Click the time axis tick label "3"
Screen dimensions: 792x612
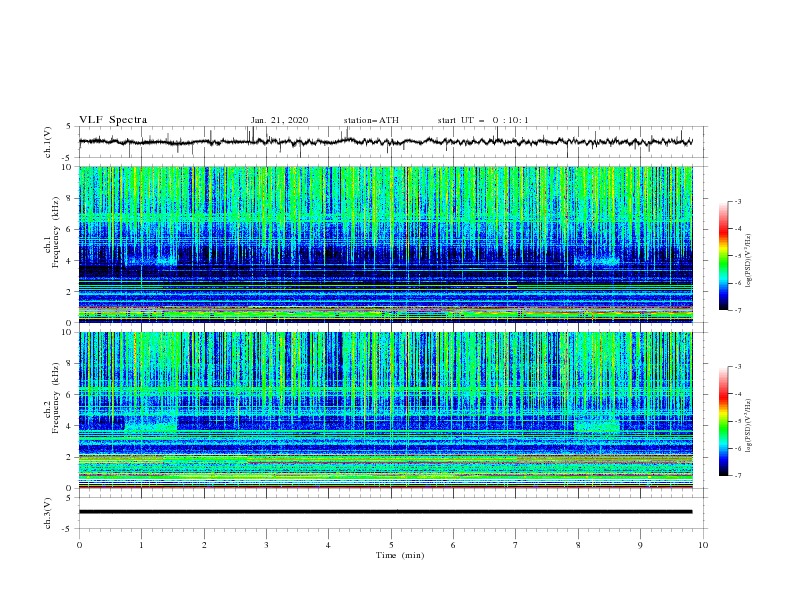tap(266, 545)
